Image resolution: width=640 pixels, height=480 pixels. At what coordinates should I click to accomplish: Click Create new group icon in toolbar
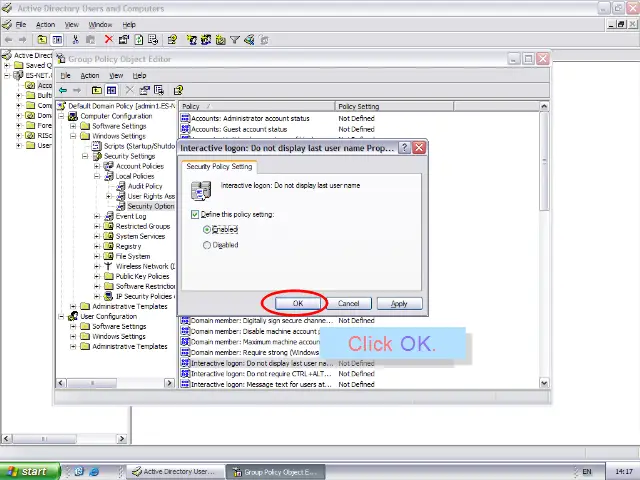point(206,40)
